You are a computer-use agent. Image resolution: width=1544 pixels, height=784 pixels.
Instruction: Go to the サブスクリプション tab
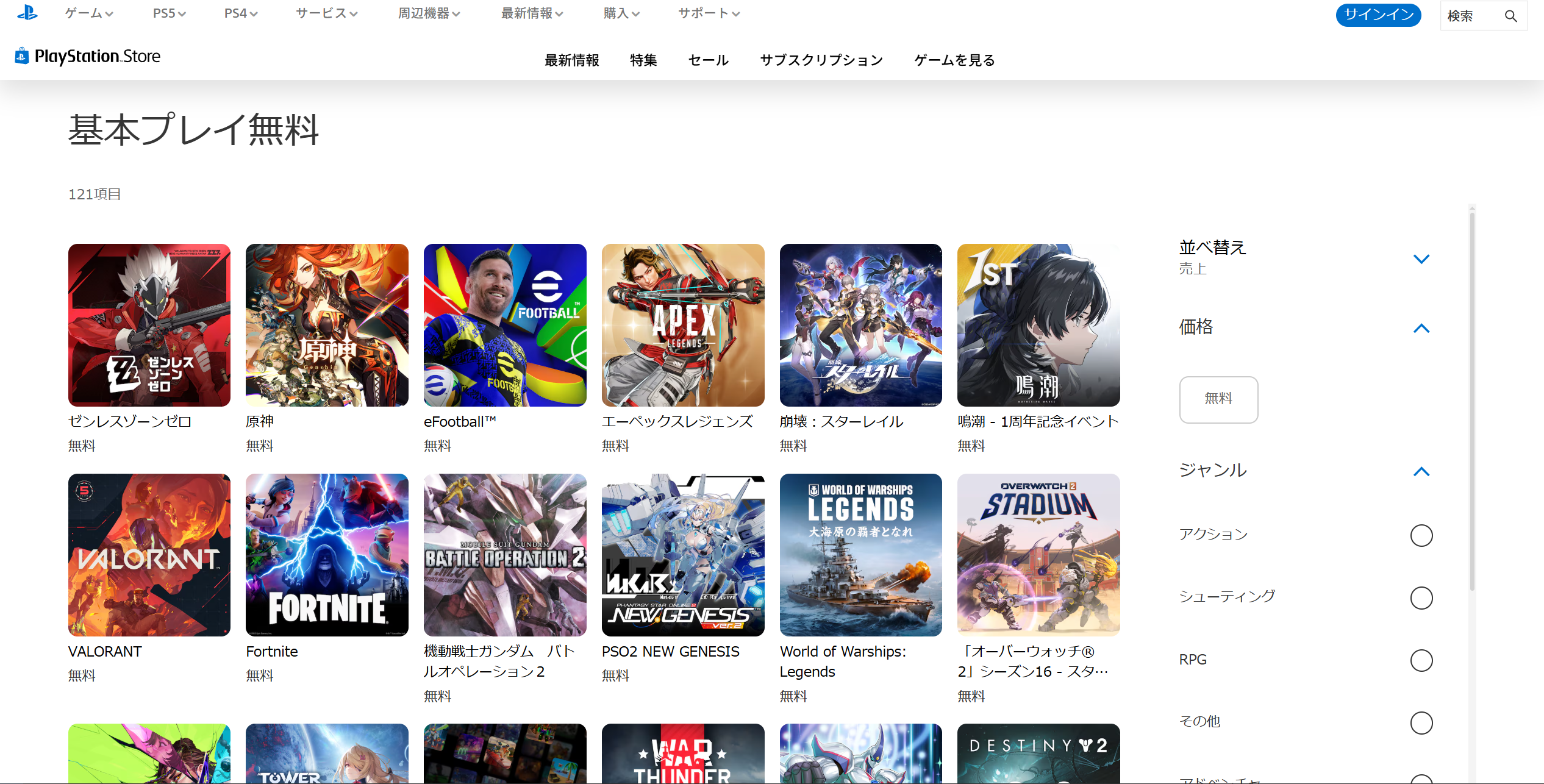(x=821, y=60)
